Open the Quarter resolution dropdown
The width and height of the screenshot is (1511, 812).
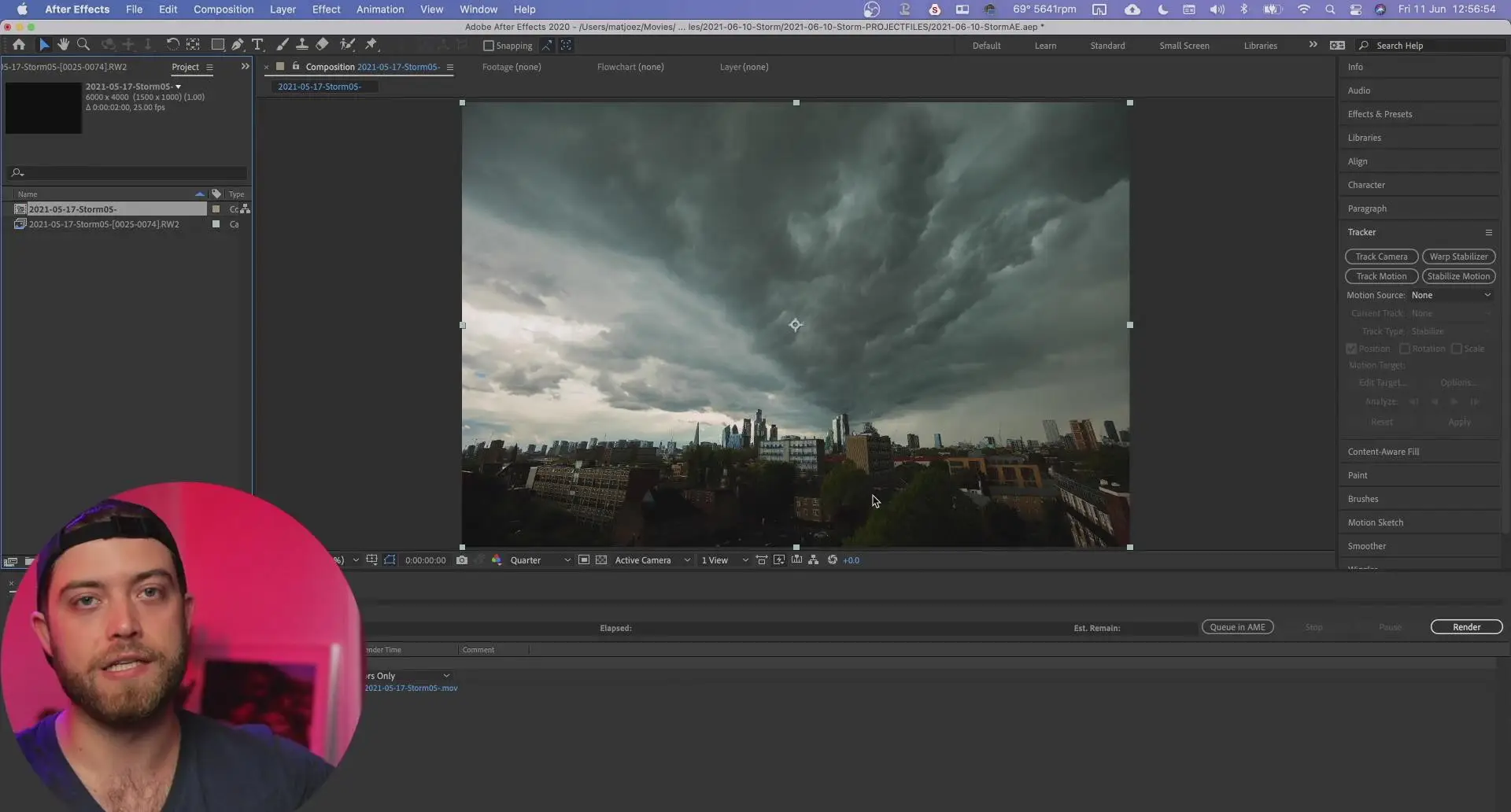(540, 560)
